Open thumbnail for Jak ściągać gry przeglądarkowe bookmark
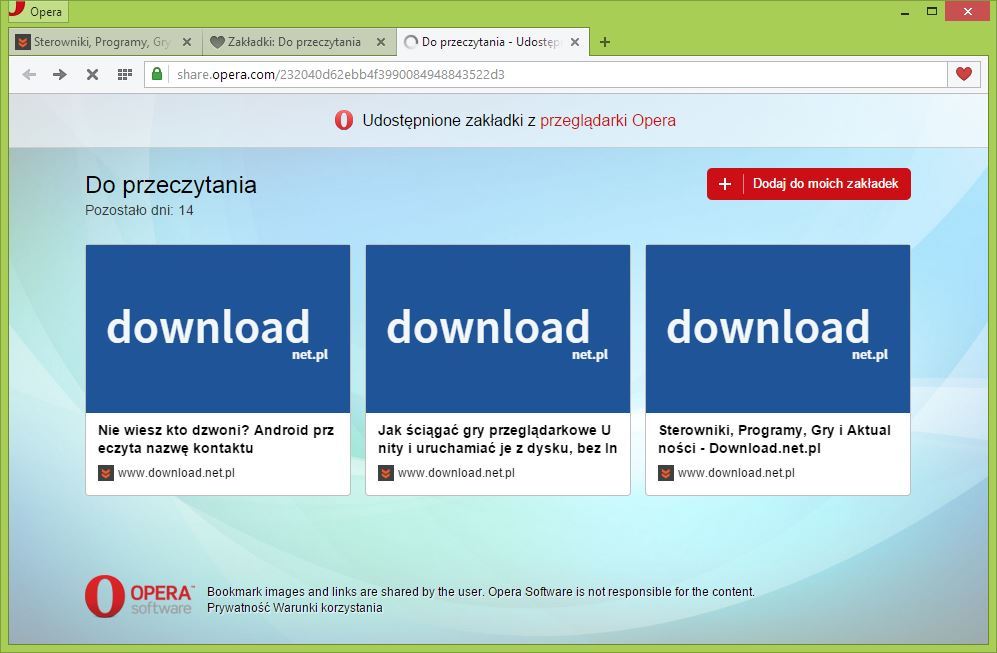997x653 pixels. [x=498, y=329]
